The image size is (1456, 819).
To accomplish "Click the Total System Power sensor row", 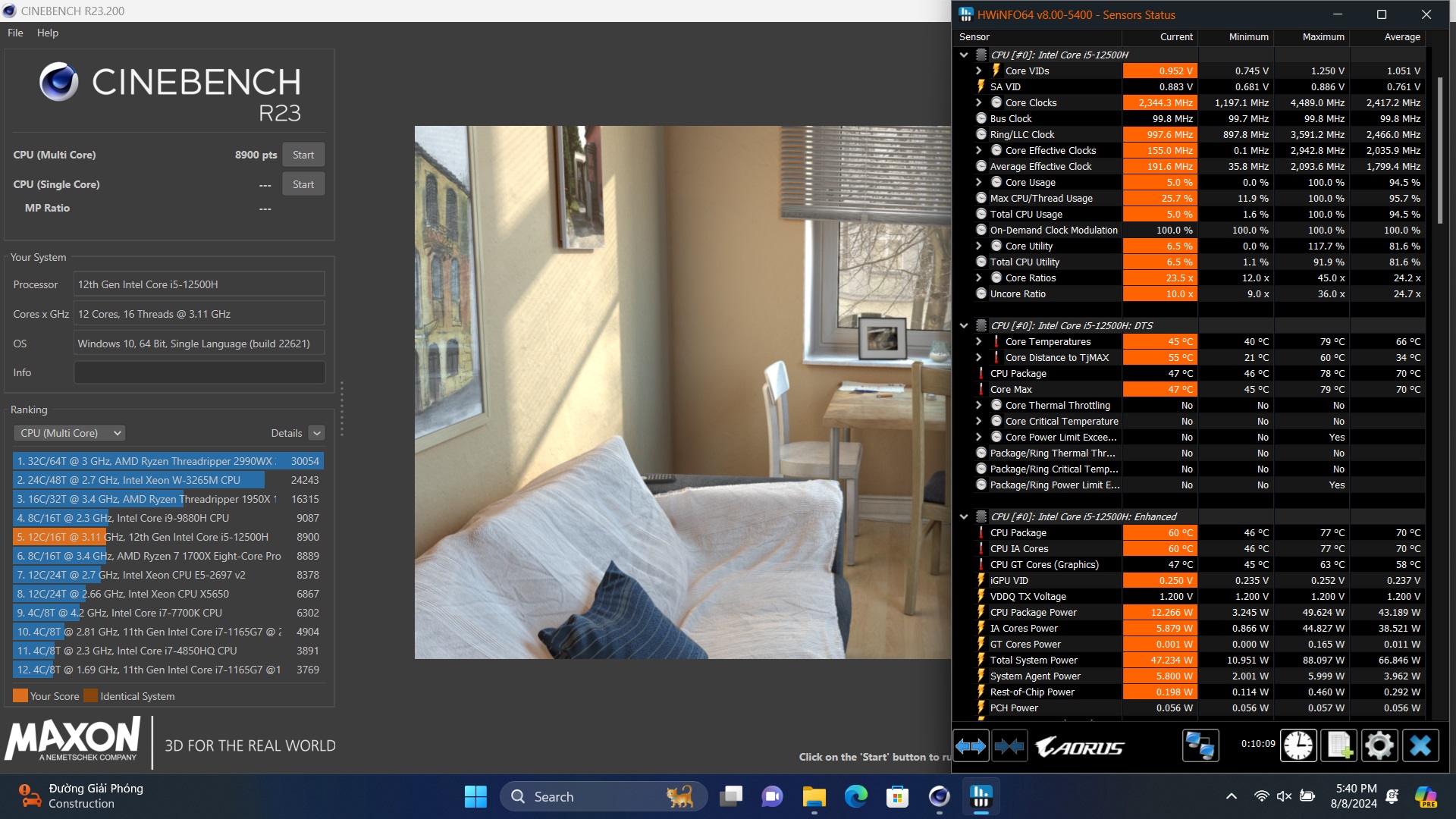I will coord(1190,660).
